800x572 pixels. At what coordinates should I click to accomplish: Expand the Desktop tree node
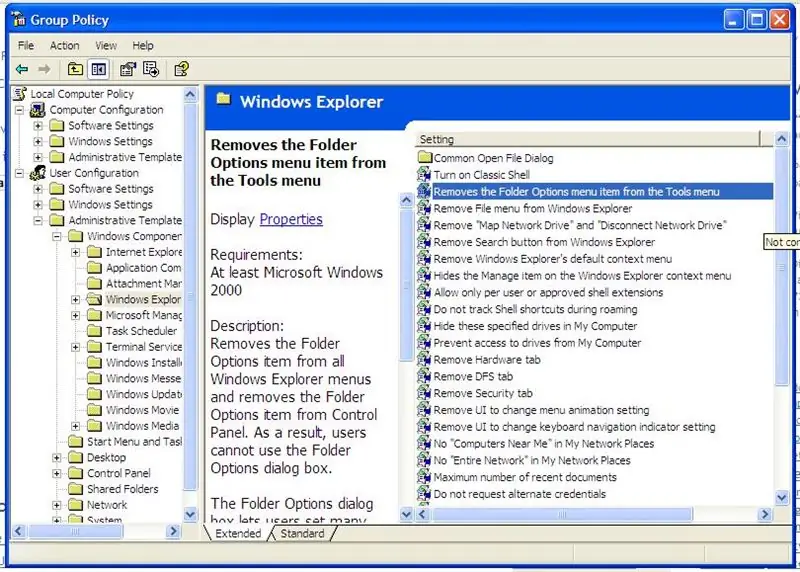click(x=57, y=457)
